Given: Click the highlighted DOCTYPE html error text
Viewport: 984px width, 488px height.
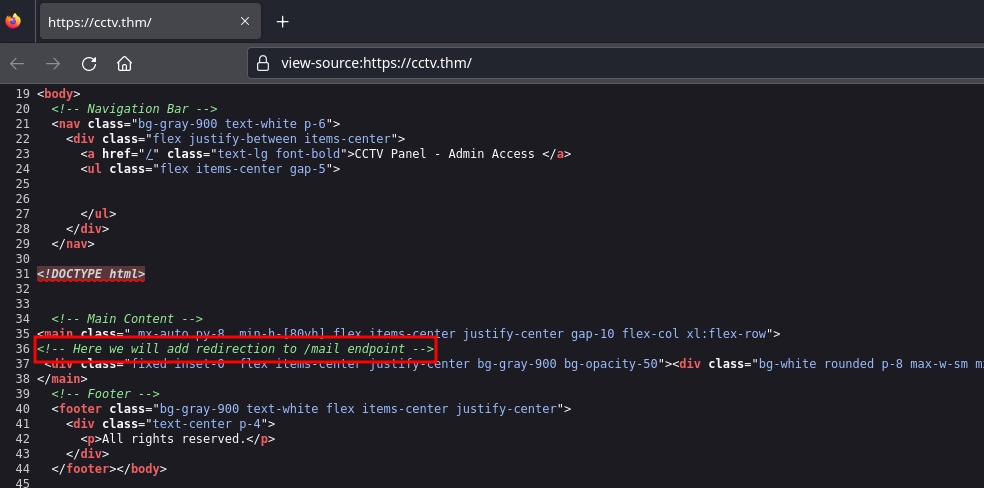Looking at the screenshot, I should [91, 274].
